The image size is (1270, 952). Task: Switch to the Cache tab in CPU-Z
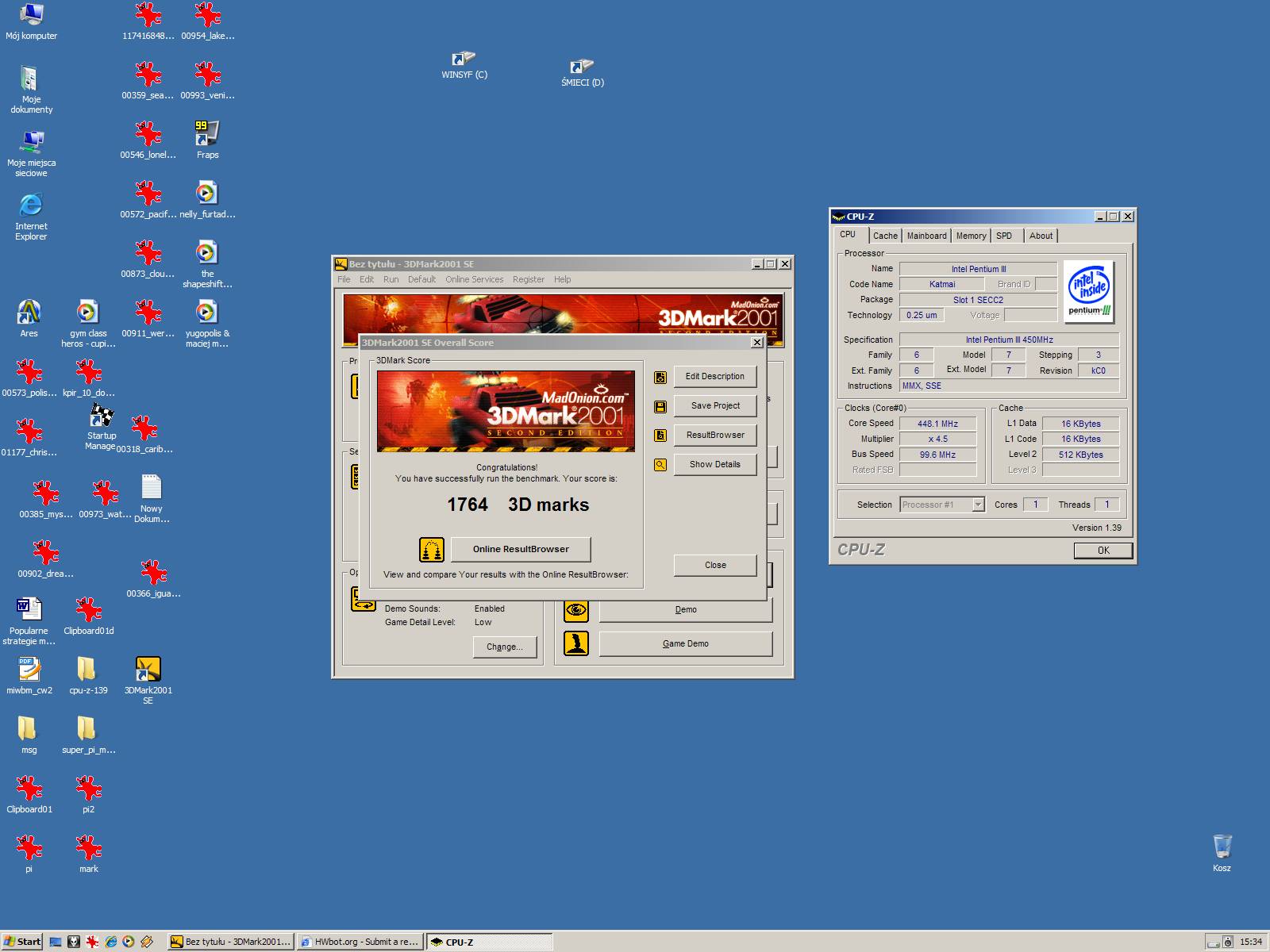pos(885,236)
